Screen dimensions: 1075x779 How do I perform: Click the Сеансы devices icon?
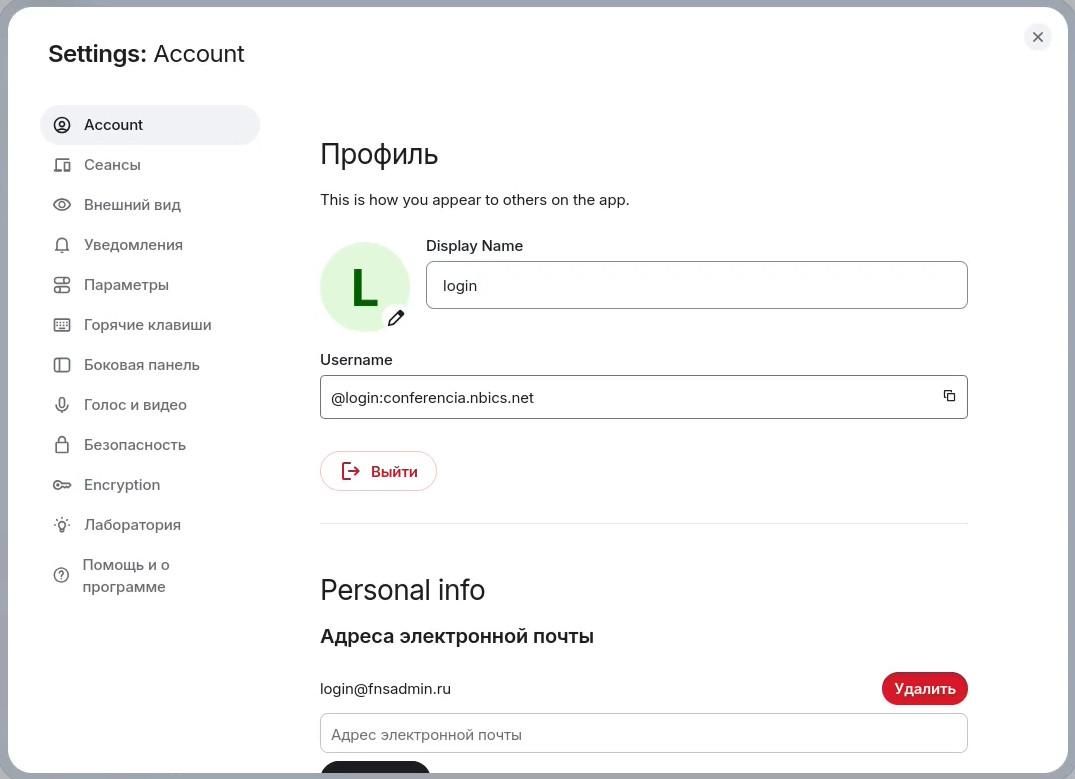pyautogui.click(x=62, y=165)
